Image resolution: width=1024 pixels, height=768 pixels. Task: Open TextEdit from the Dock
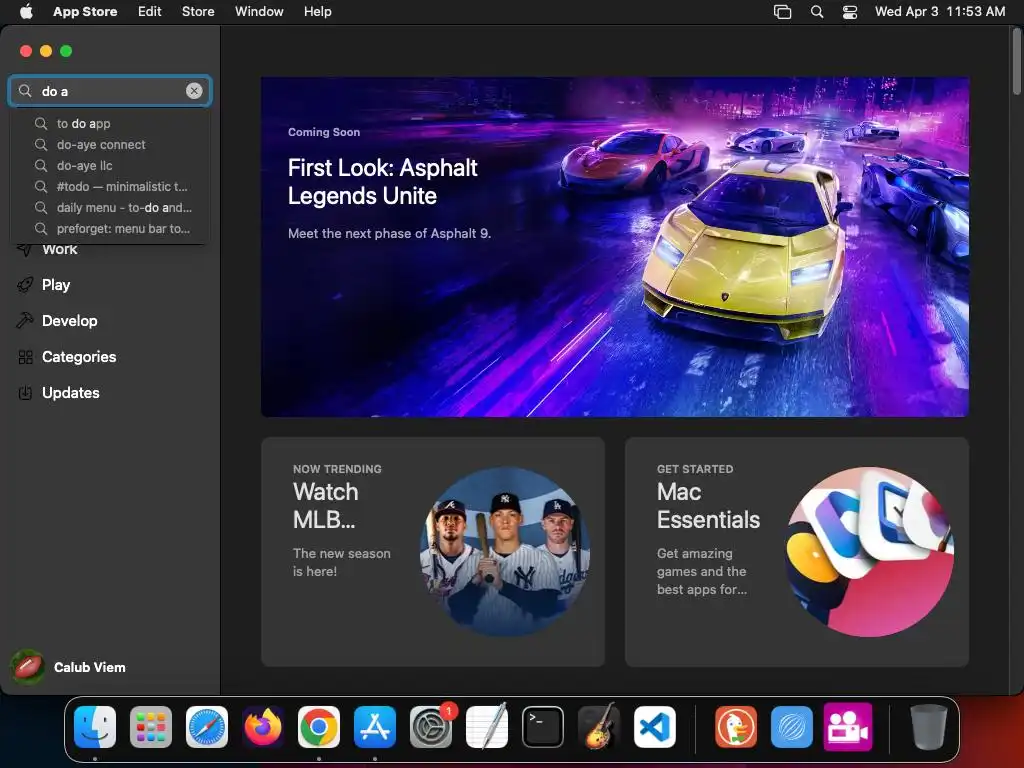[487, 726]
